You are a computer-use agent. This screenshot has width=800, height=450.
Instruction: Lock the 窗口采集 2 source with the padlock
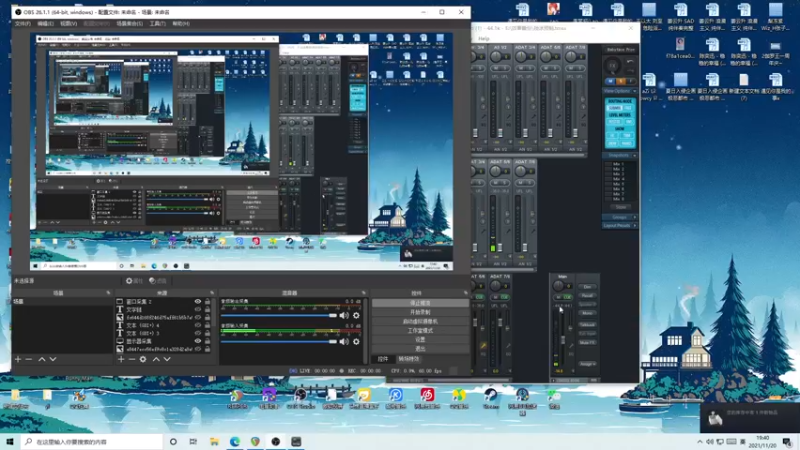coord(208,301)
